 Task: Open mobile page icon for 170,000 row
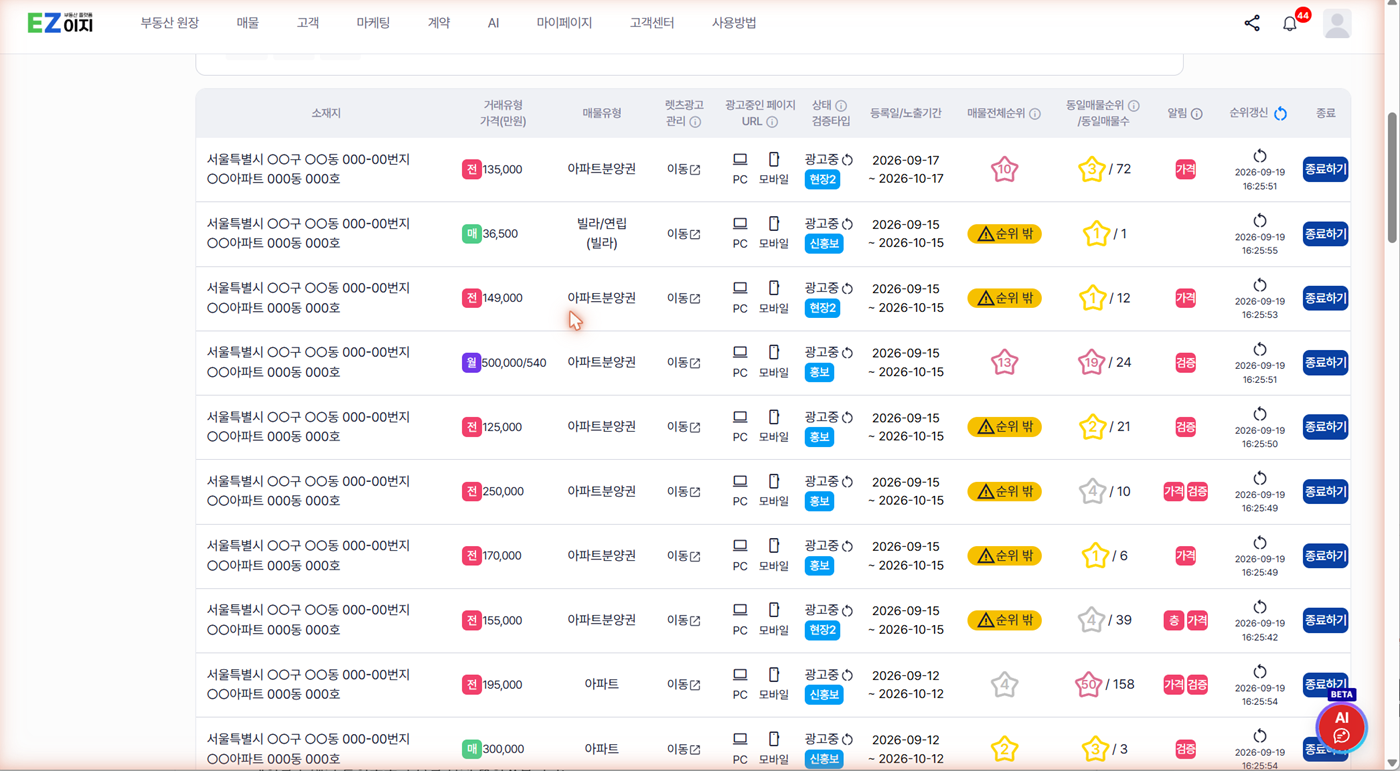pos(774,546)
